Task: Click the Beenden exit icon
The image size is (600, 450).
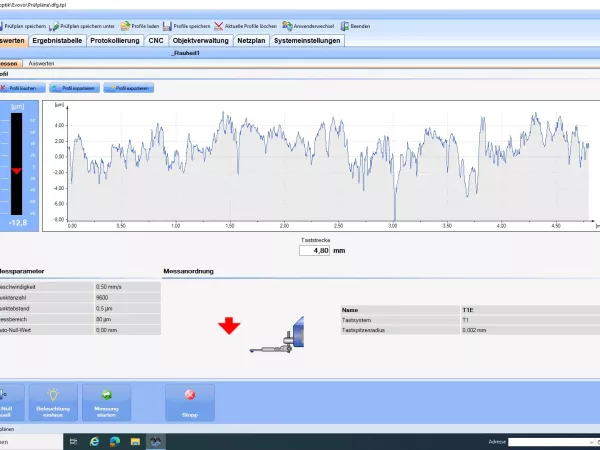Action: point(346,26)
